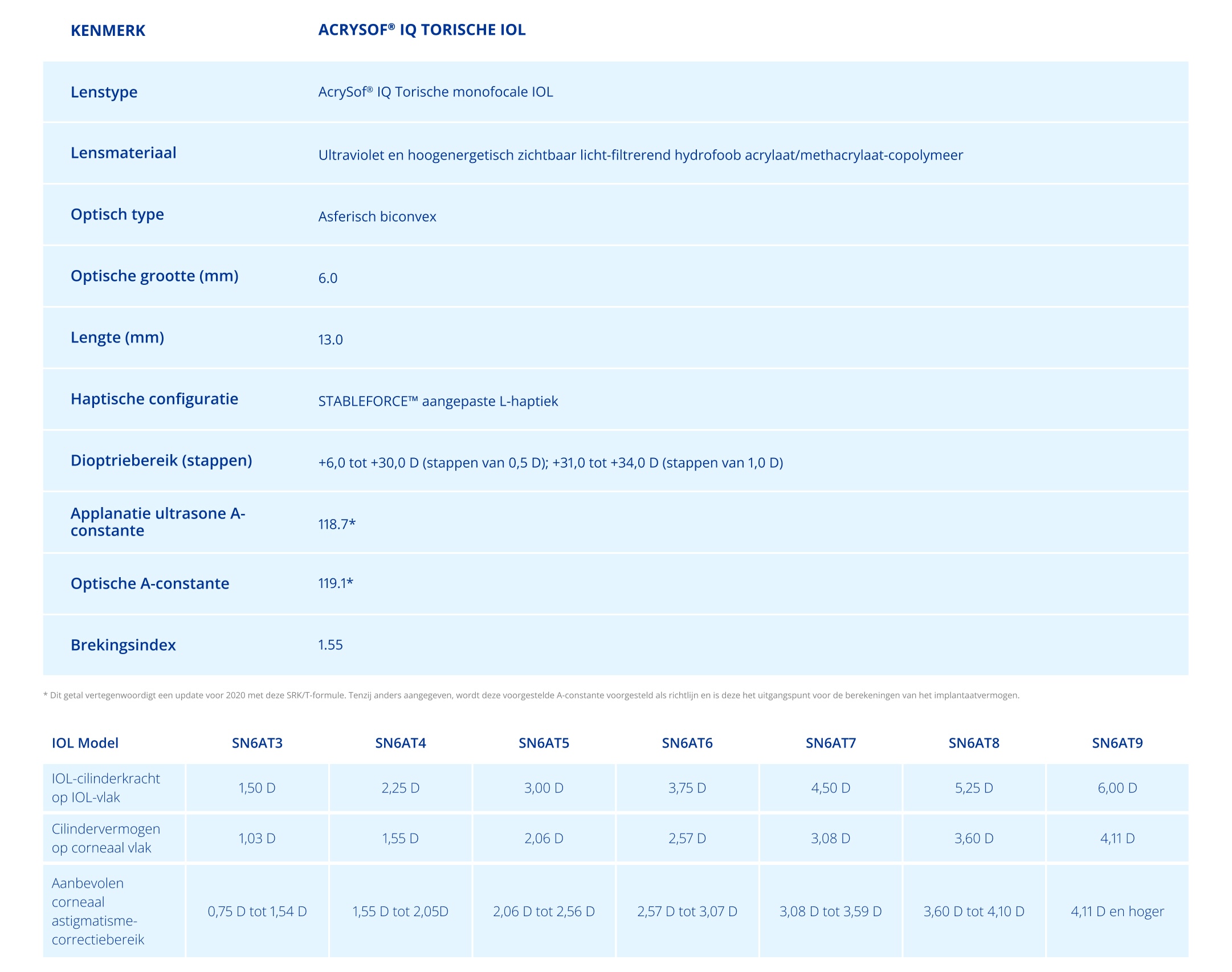This screenshot has width=1232, height=972.
Task: Click the SRK/T-formule footnote text
Action: click(531, 695)
